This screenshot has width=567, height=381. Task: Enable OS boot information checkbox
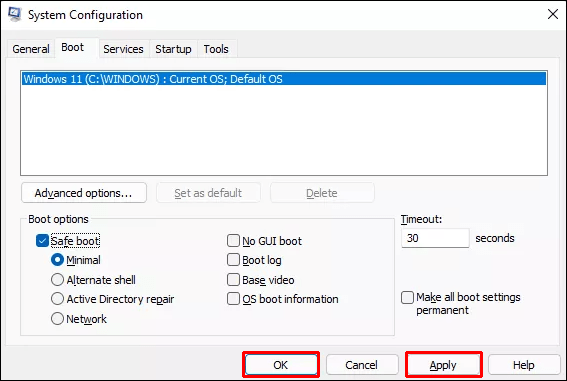[233, 299]
